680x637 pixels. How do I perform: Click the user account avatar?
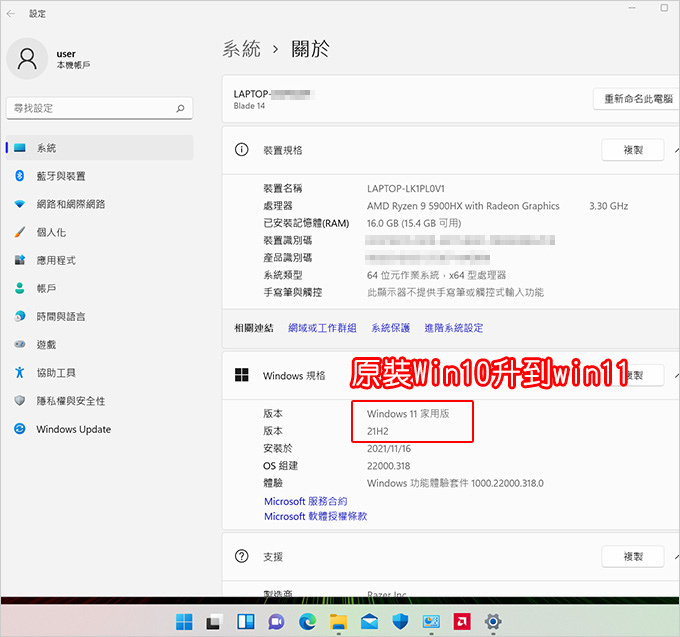point(27,59)
